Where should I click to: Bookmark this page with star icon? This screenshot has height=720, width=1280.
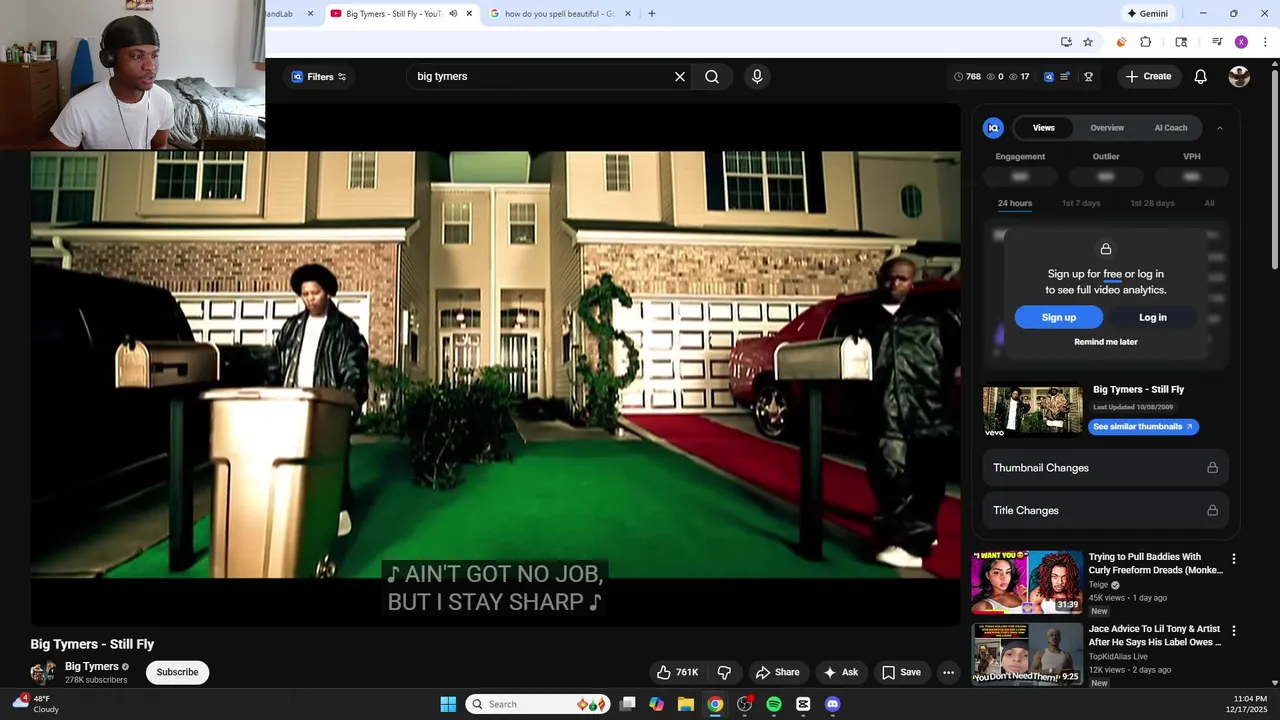(1088, 42)
